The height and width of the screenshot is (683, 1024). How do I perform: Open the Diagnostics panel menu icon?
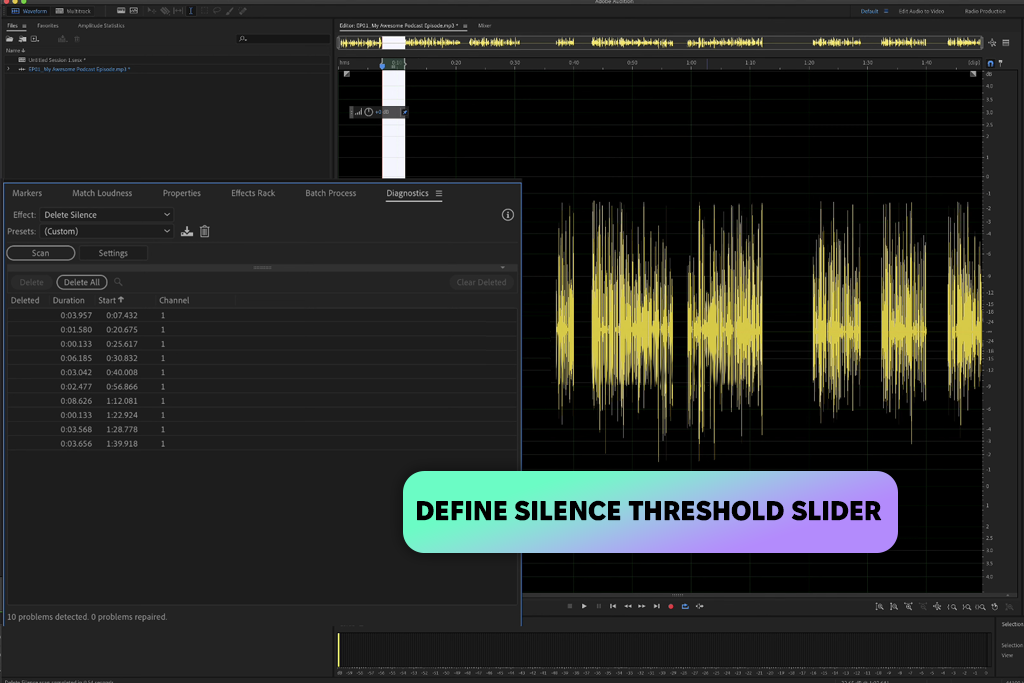pyautogui.click(x=439, y=193)
